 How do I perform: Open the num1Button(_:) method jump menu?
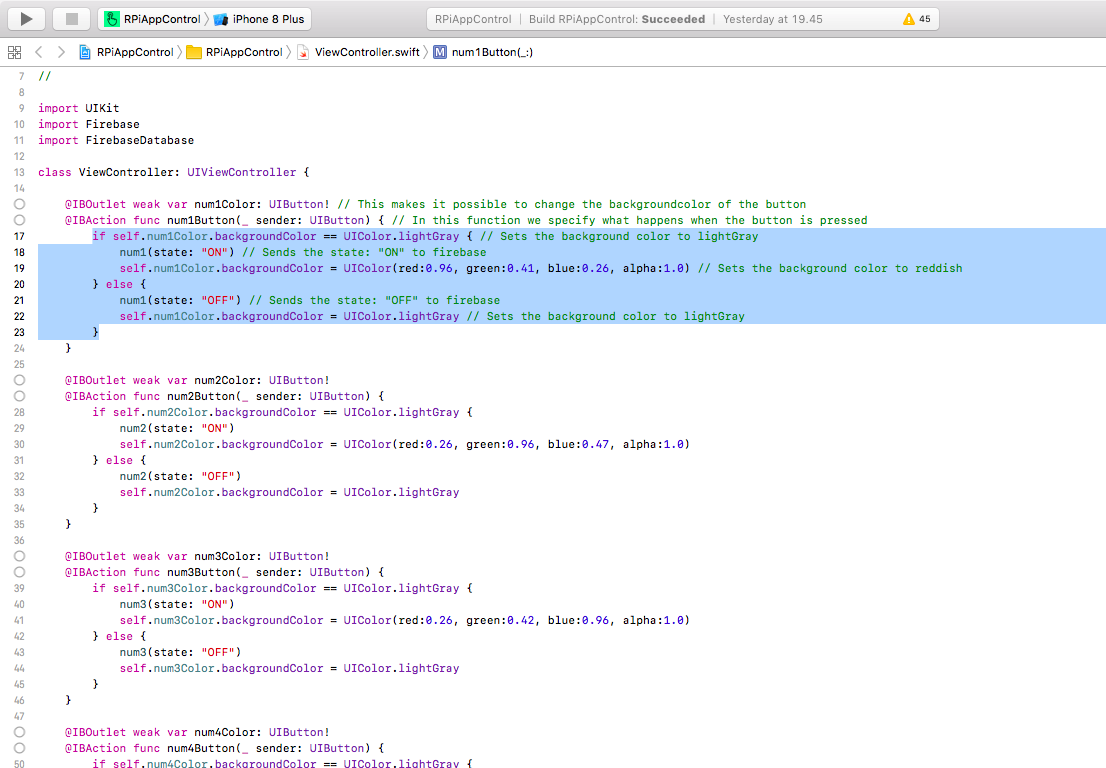[491, 52]
